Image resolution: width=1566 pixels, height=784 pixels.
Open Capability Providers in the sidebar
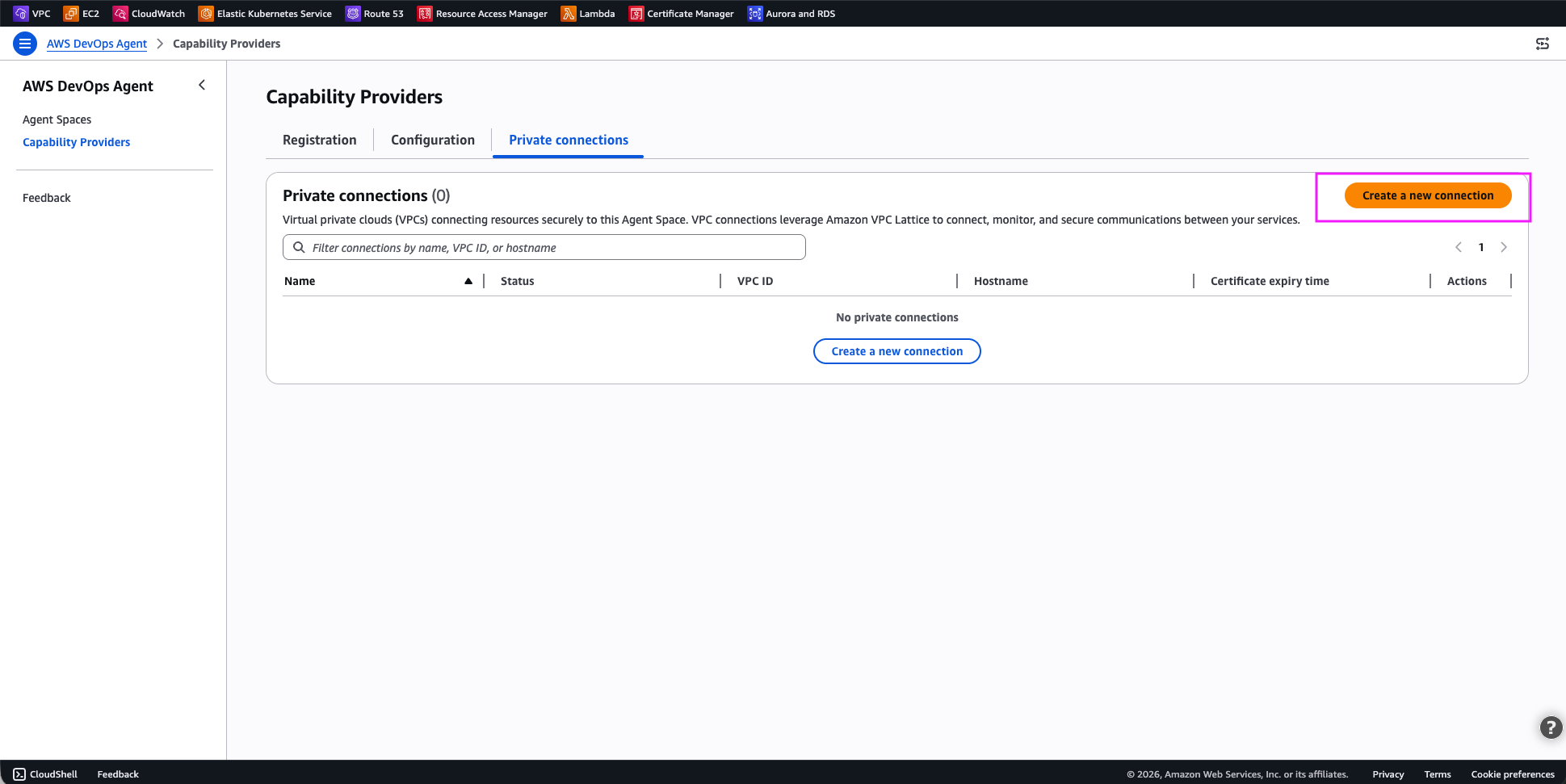[x=76, y=142]
